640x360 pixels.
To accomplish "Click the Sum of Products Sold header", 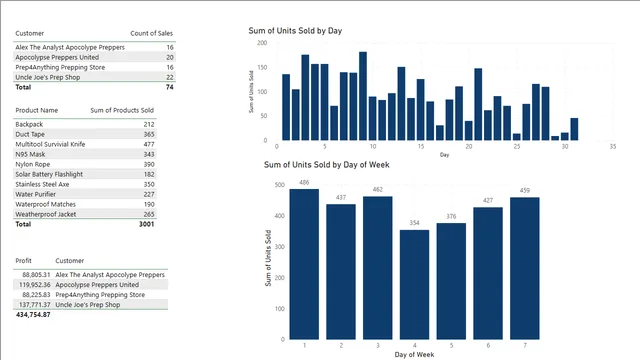I will click(x=122, y=110).
